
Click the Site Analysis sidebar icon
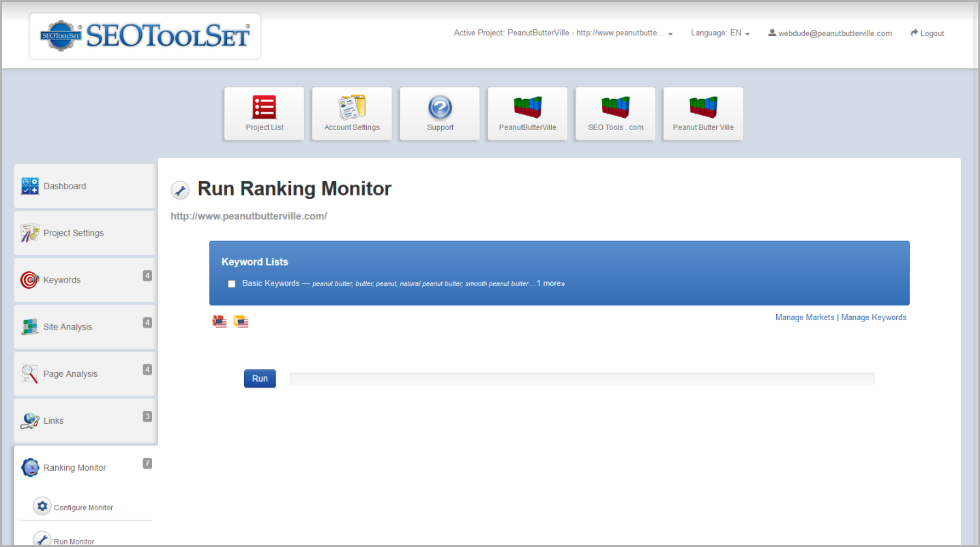click(30, 326)
